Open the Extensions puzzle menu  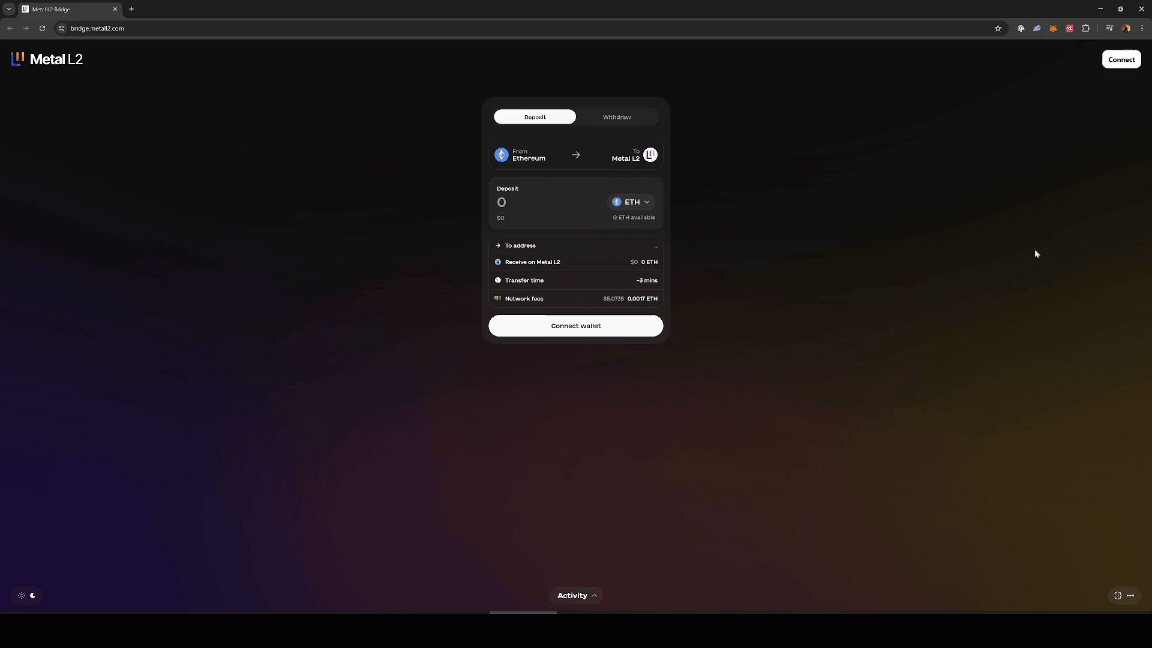click(x=1085, y=29)
